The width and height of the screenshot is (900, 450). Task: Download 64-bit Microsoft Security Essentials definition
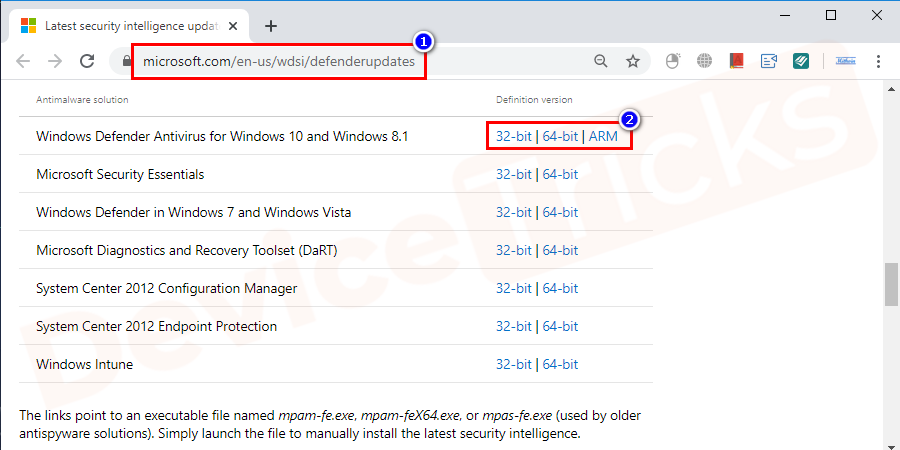click(x=560, y=174)
